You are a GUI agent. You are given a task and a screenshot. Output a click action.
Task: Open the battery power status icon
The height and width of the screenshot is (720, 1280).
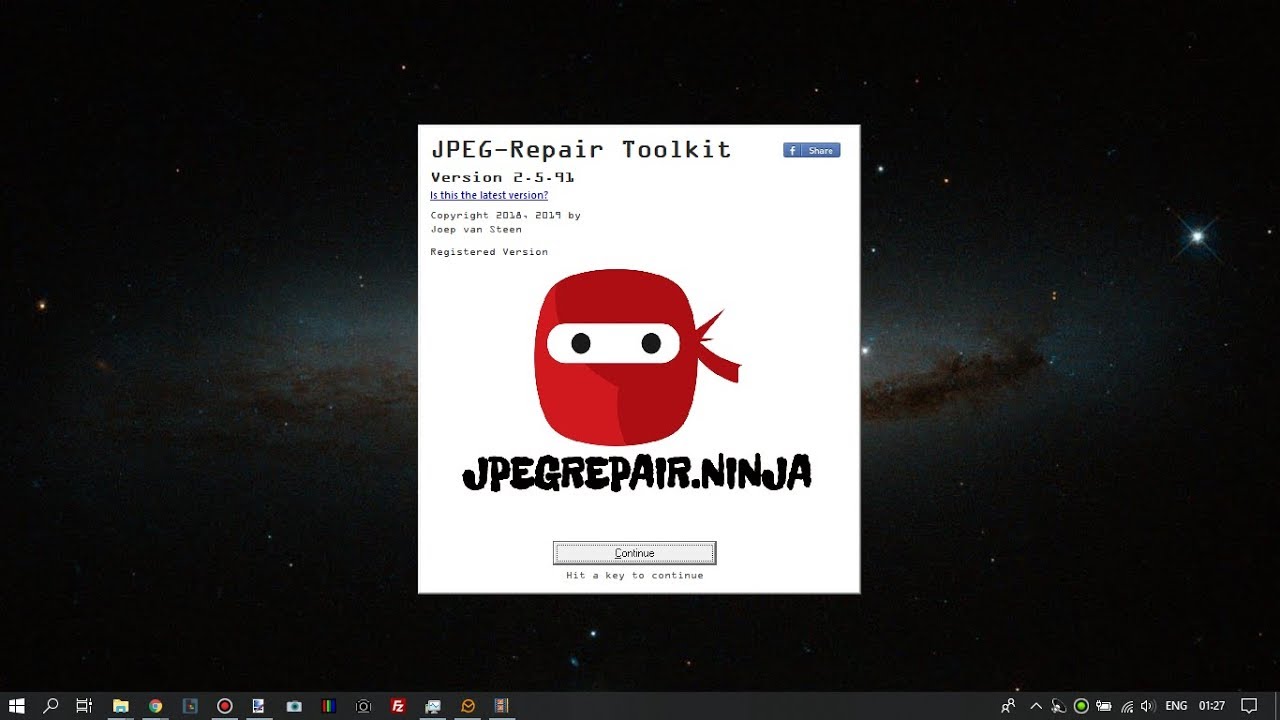(1104, 706)
